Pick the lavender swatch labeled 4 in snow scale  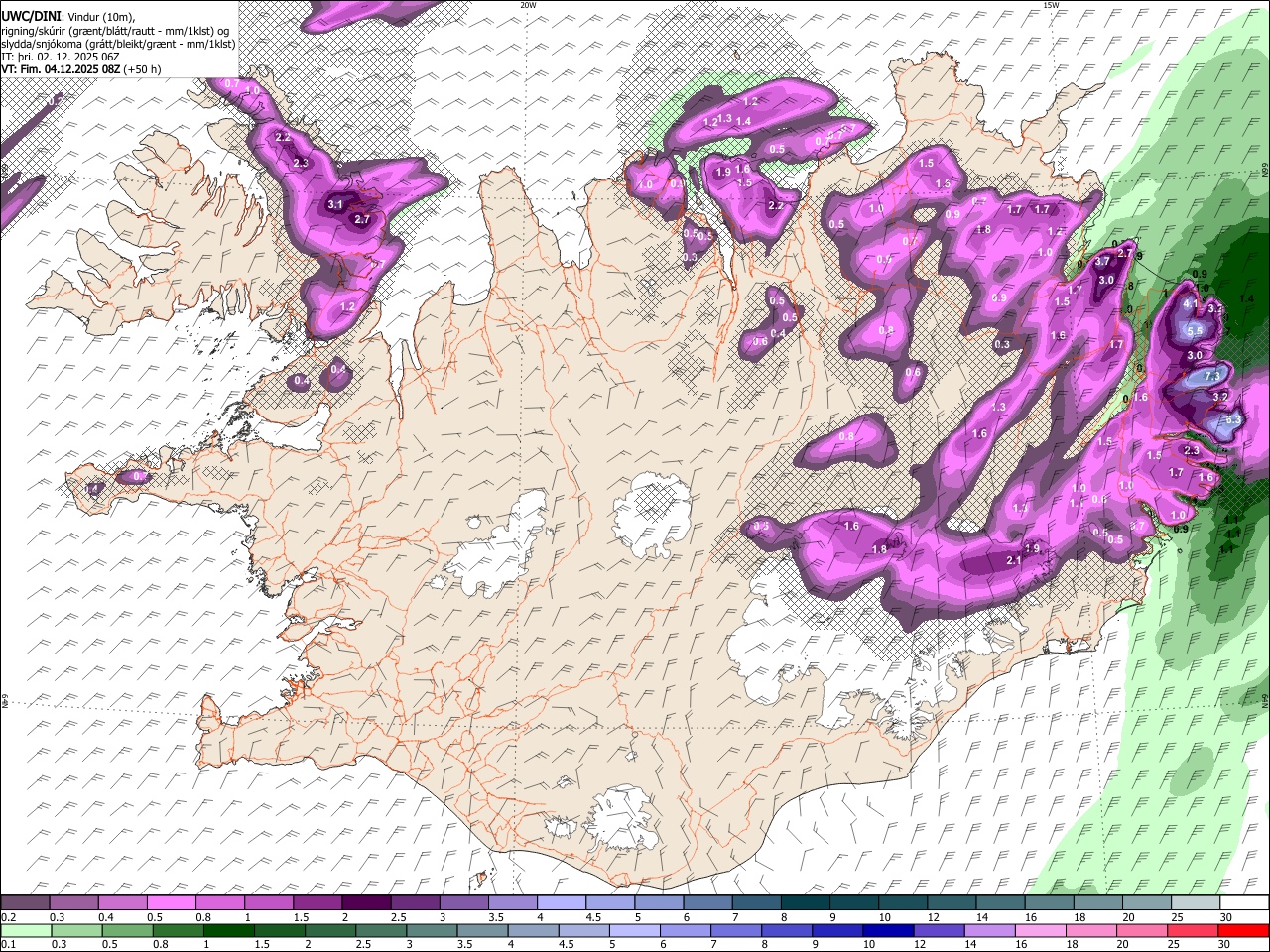tap(564, 903)
